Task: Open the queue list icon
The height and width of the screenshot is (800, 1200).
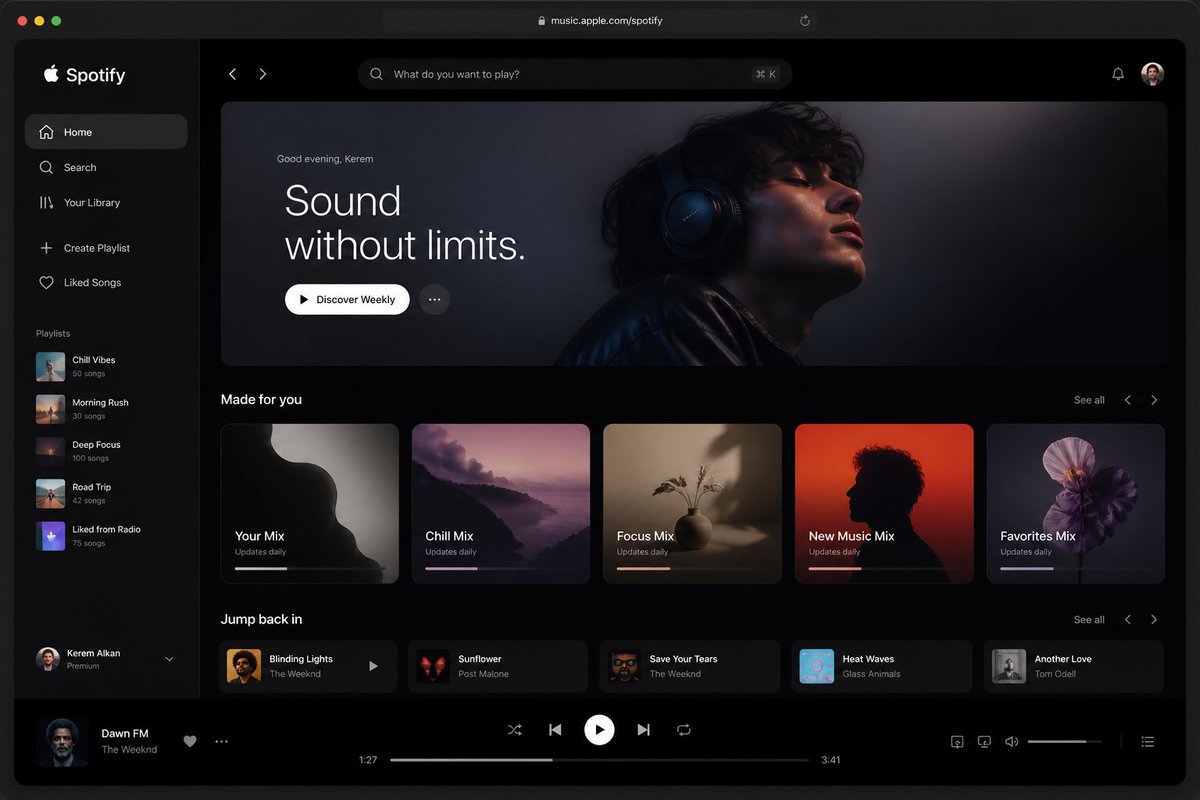Action: tap(1148, 741)
